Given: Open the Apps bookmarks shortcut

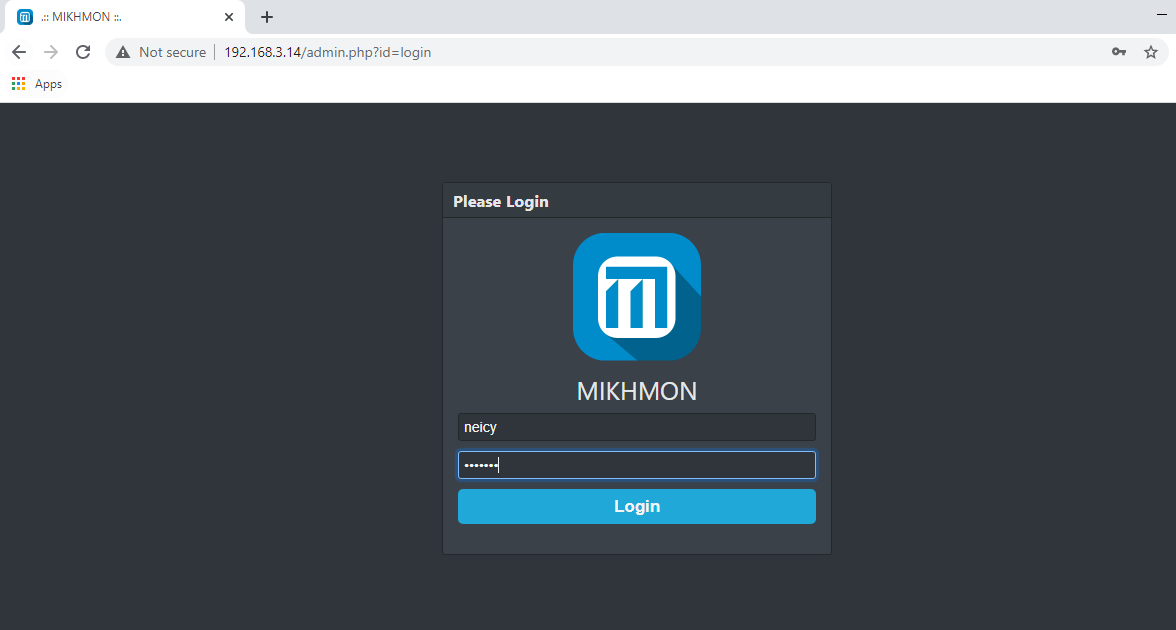Looking at the screenshot, I should (37, 84).
